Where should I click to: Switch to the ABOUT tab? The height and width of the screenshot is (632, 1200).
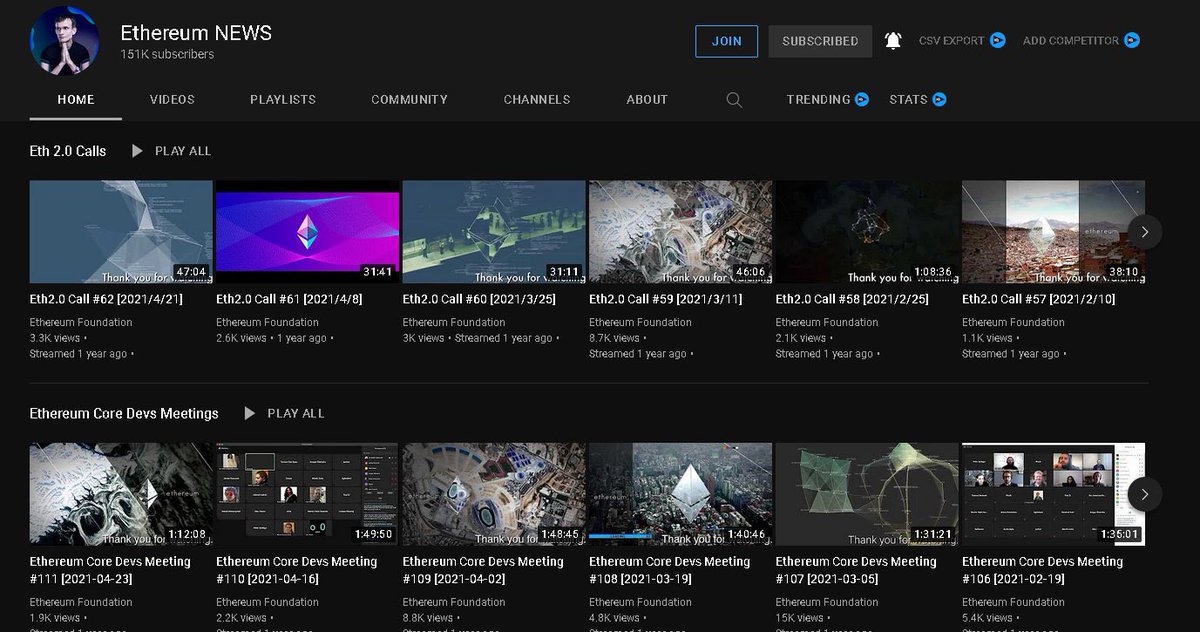[647, 100]
